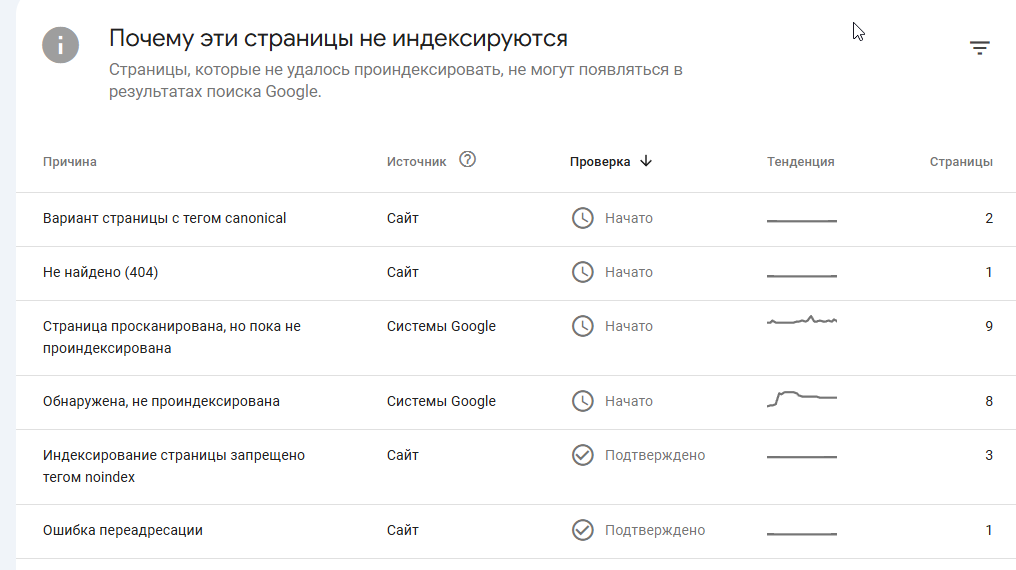
Task: Open Вариант страницы с тегом canonical row
Action: [x=165, y=218]
